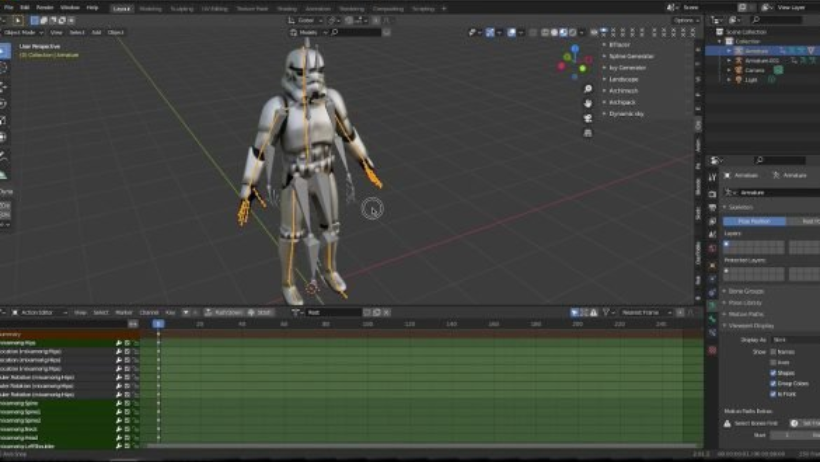Screen dimensions: 820x462
Task: Open the Global orientation dropdown
Action: tap(307, 20)
